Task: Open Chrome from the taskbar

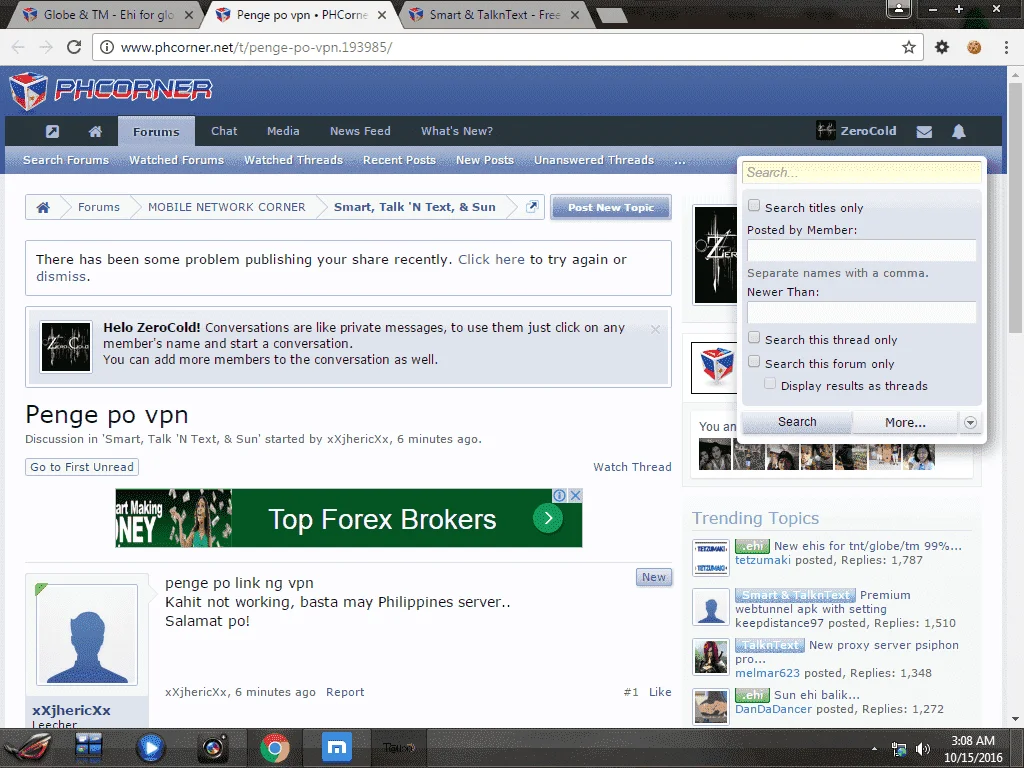Action: coord(275,748)
